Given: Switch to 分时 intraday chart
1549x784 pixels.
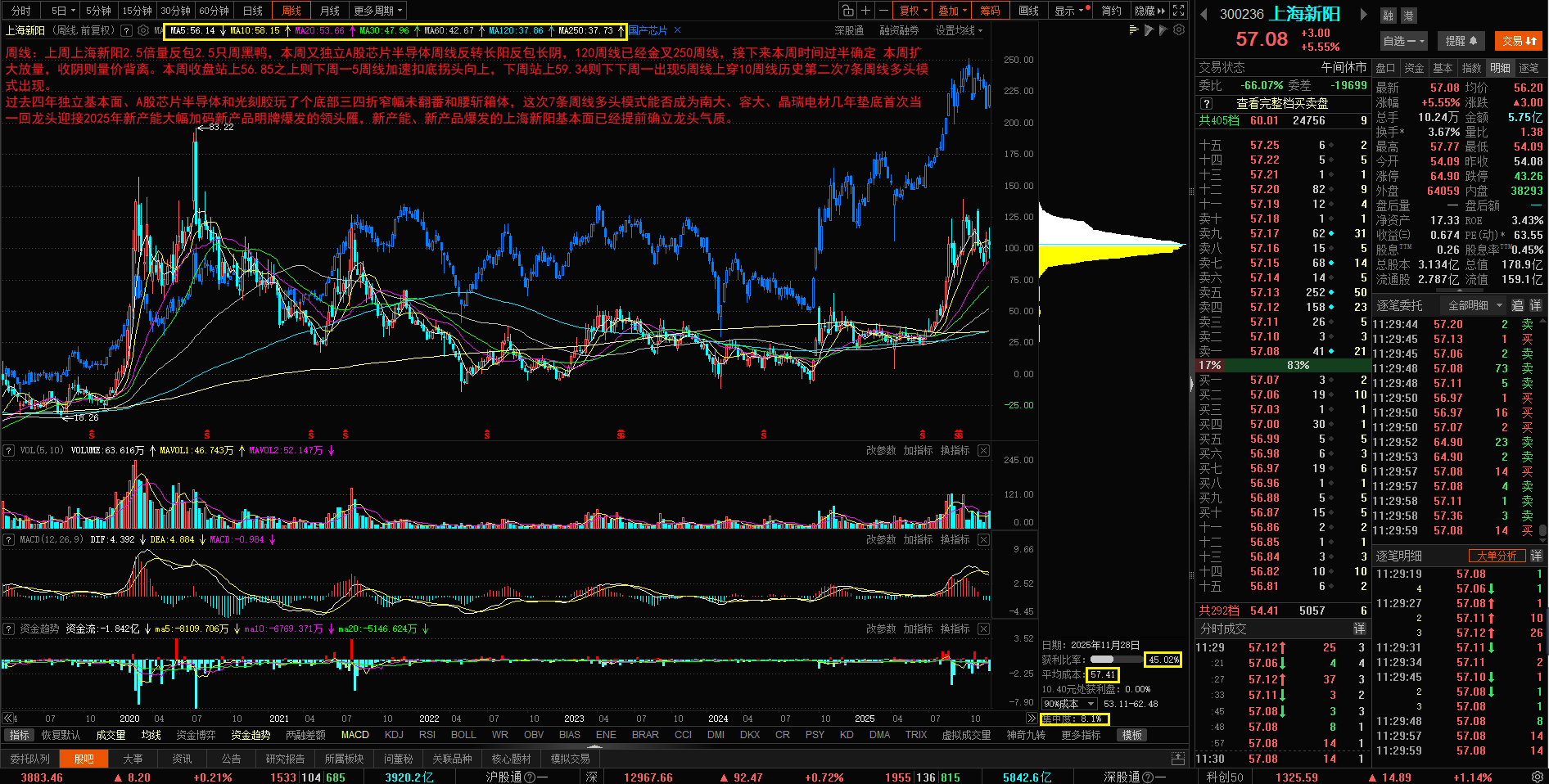Looking at the screenshot, I should pos(21,11).
